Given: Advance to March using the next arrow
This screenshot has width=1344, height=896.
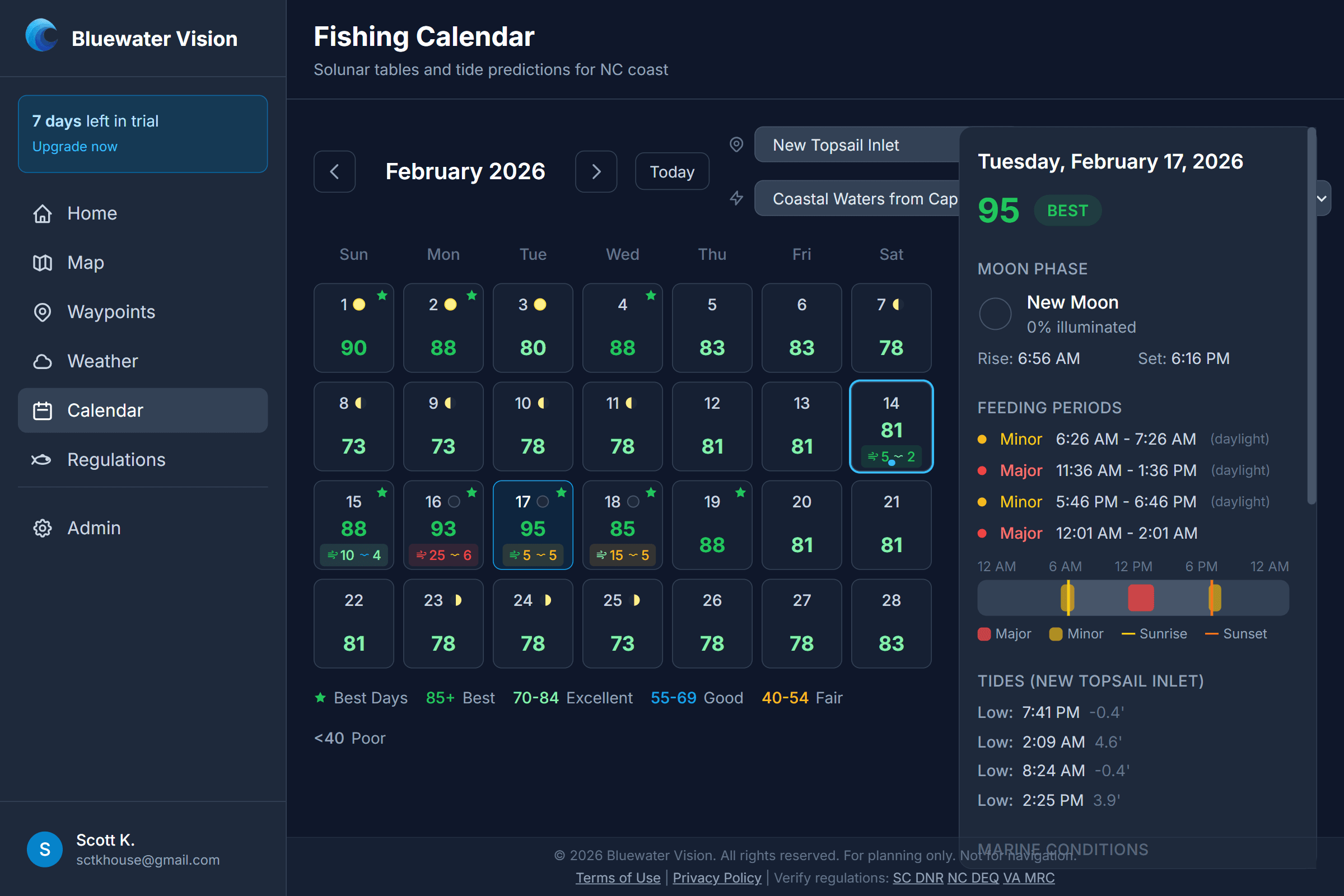Looking at the screenshot, I should point(596,171).
